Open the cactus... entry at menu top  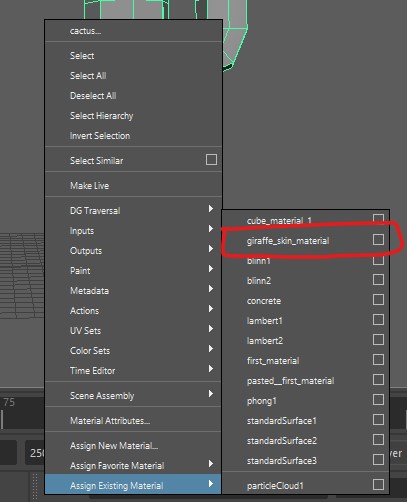coord(133,31)
